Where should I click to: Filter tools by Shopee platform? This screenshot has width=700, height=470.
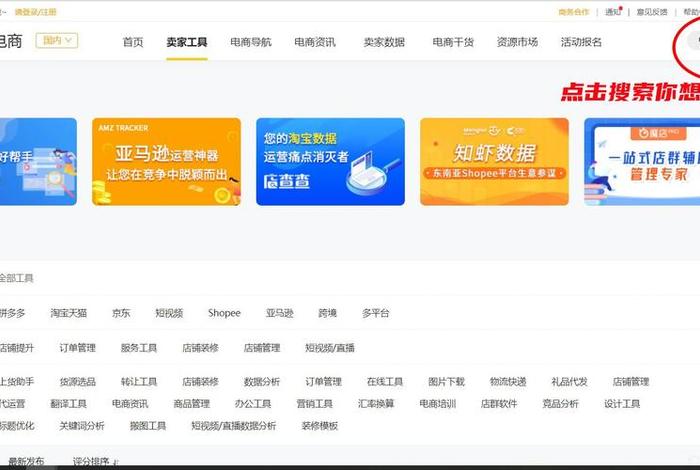[x=224, y=313]
